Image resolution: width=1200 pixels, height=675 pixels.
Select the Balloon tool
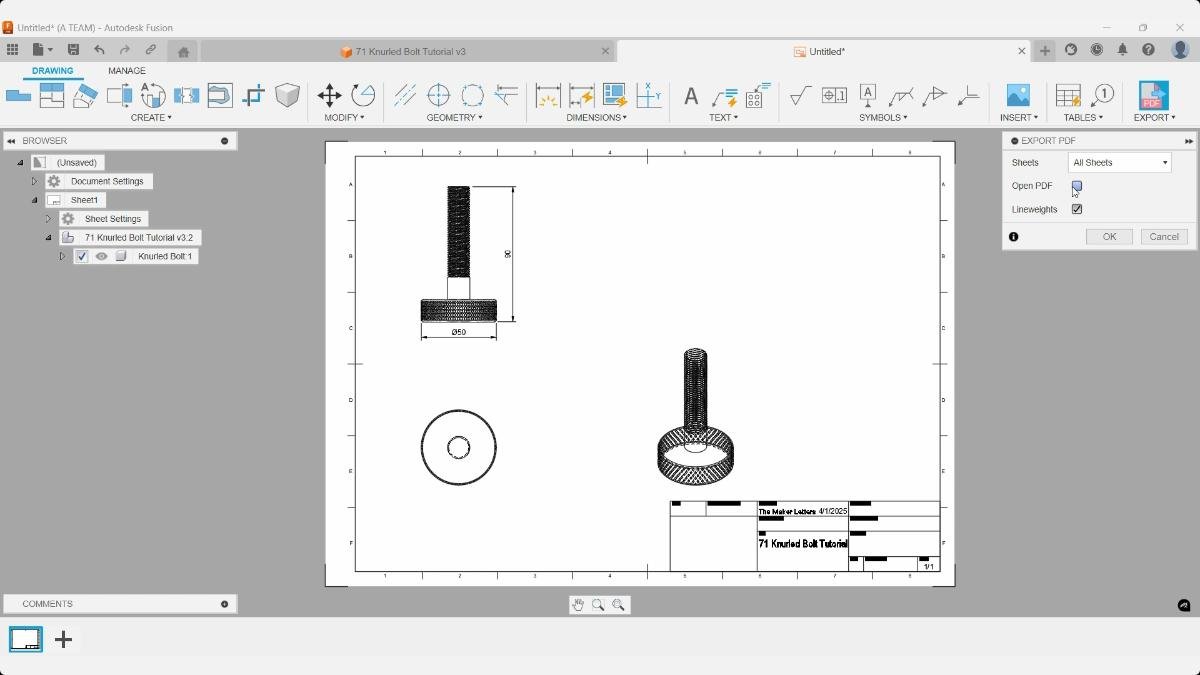coord(1102,96)
